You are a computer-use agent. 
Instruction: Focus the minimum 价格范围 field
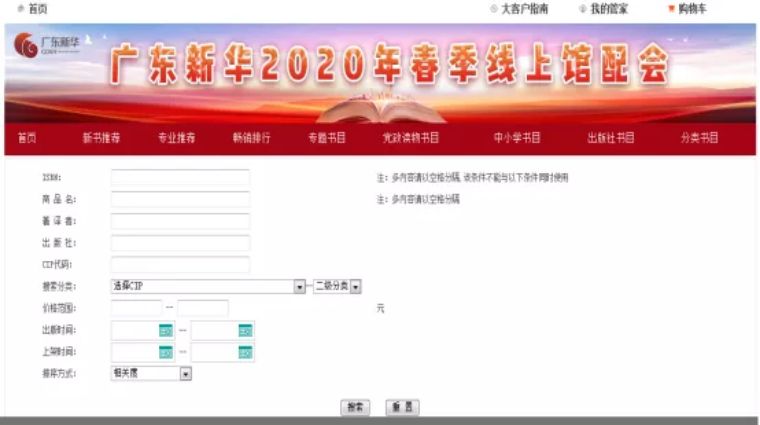pyautogui.click(x=136, y=308)
